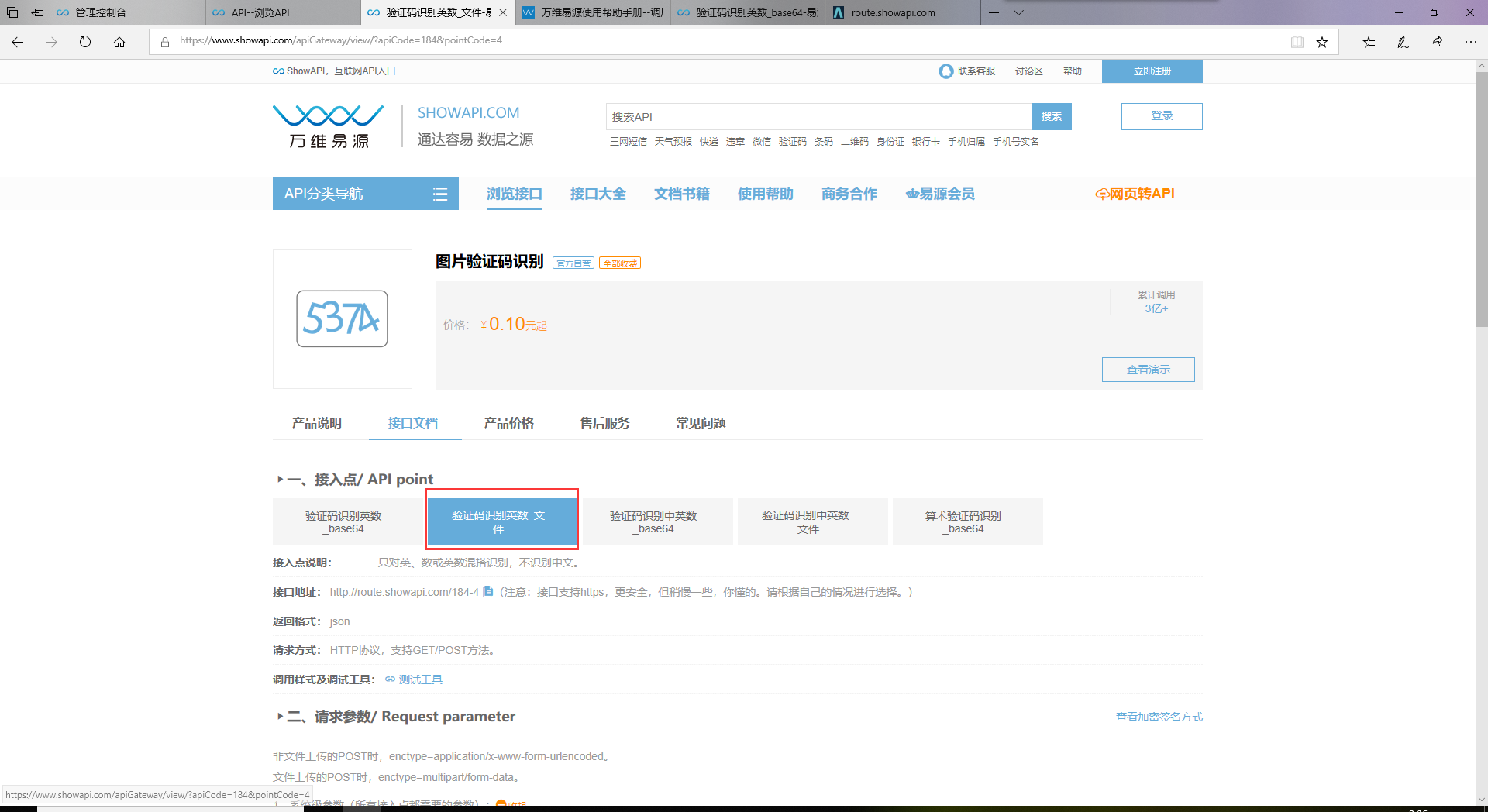Open a new browser tab
Image resolution: width=1488 pixels, height=812 pixels.
pyautogui.click(x=994, y=12)
